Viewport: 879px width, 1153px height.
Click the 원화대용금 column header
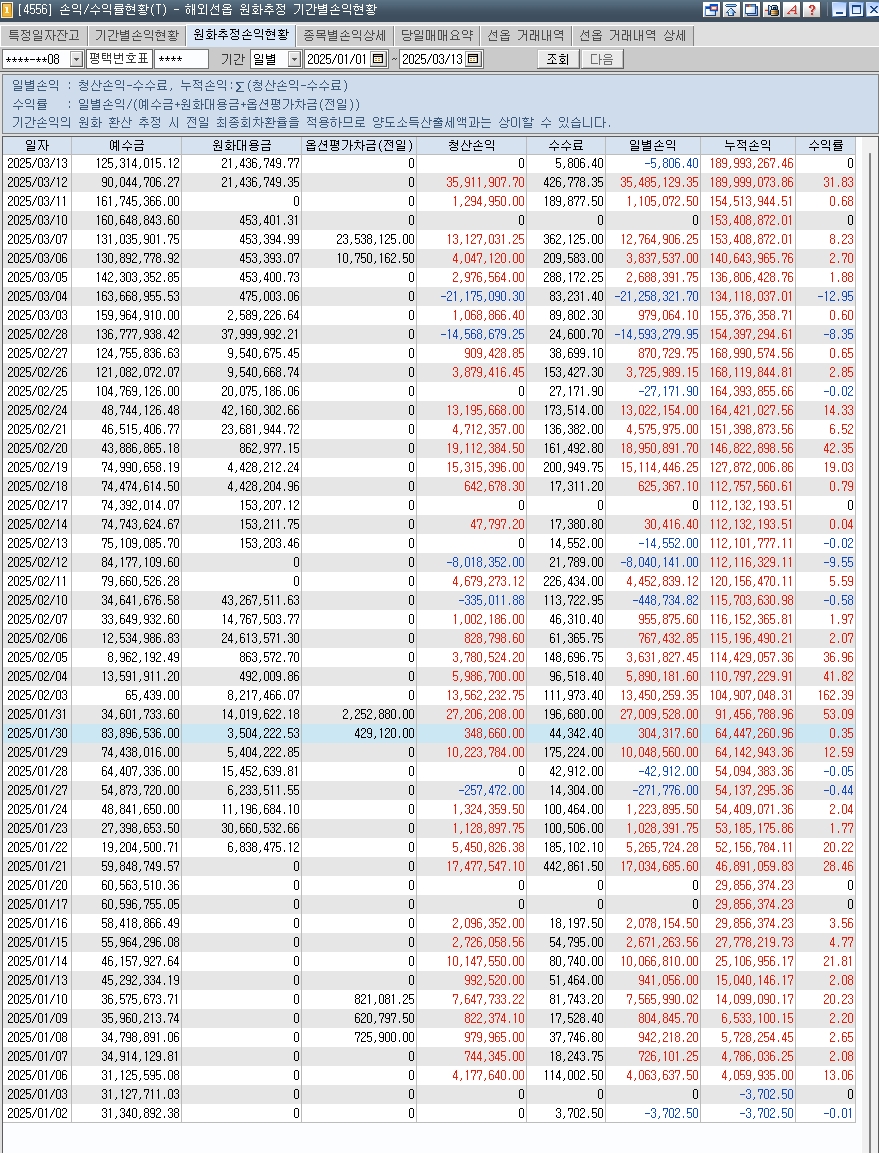[241, 146]
